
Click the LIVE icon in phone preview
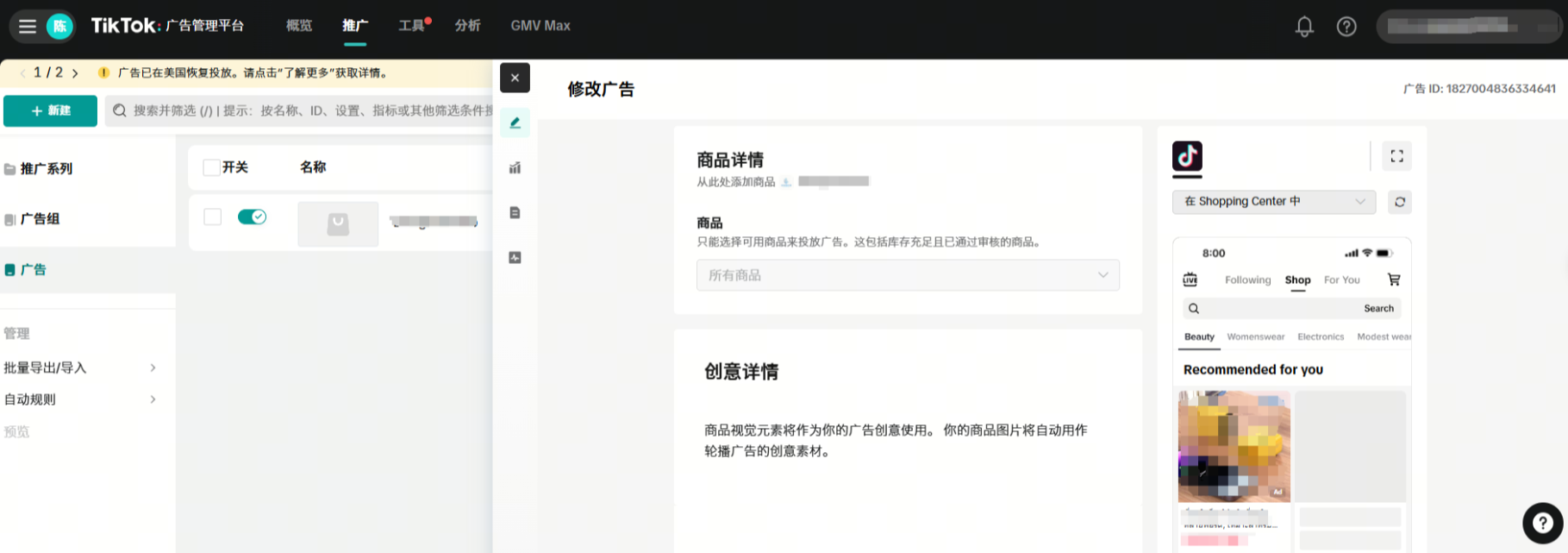1190,280
